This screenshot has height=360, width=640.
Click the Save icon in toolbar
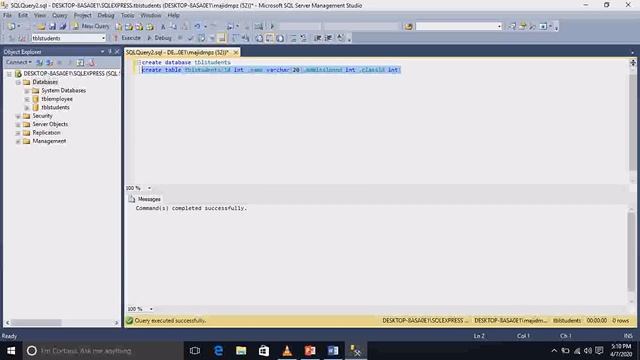(52, 26)
